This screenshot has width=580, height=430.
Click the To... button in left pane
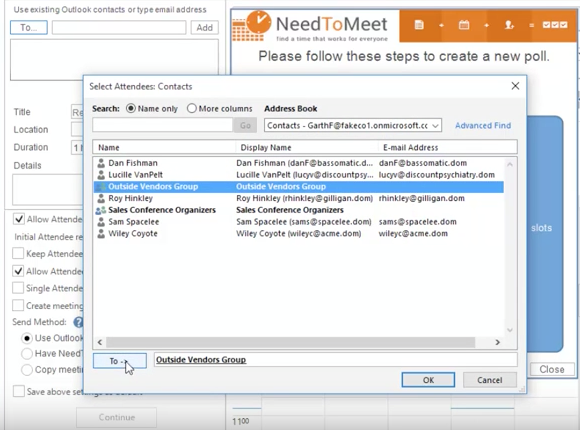point(29,27)
